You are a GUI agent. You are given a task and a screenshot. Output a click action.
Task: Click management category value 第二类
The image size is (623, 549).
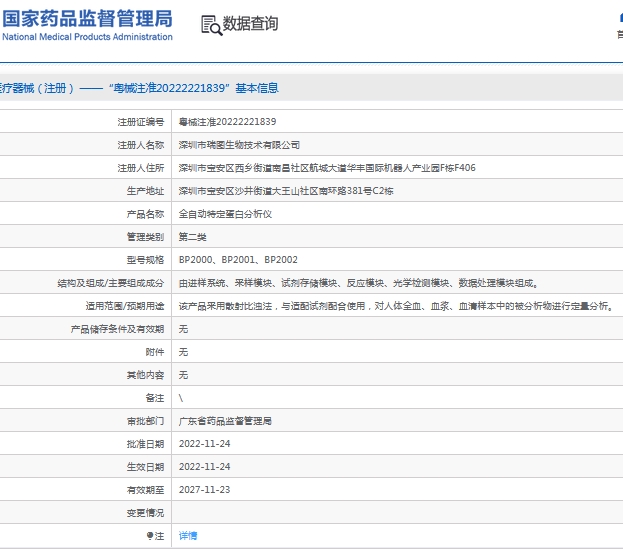[x=193, y=237]
